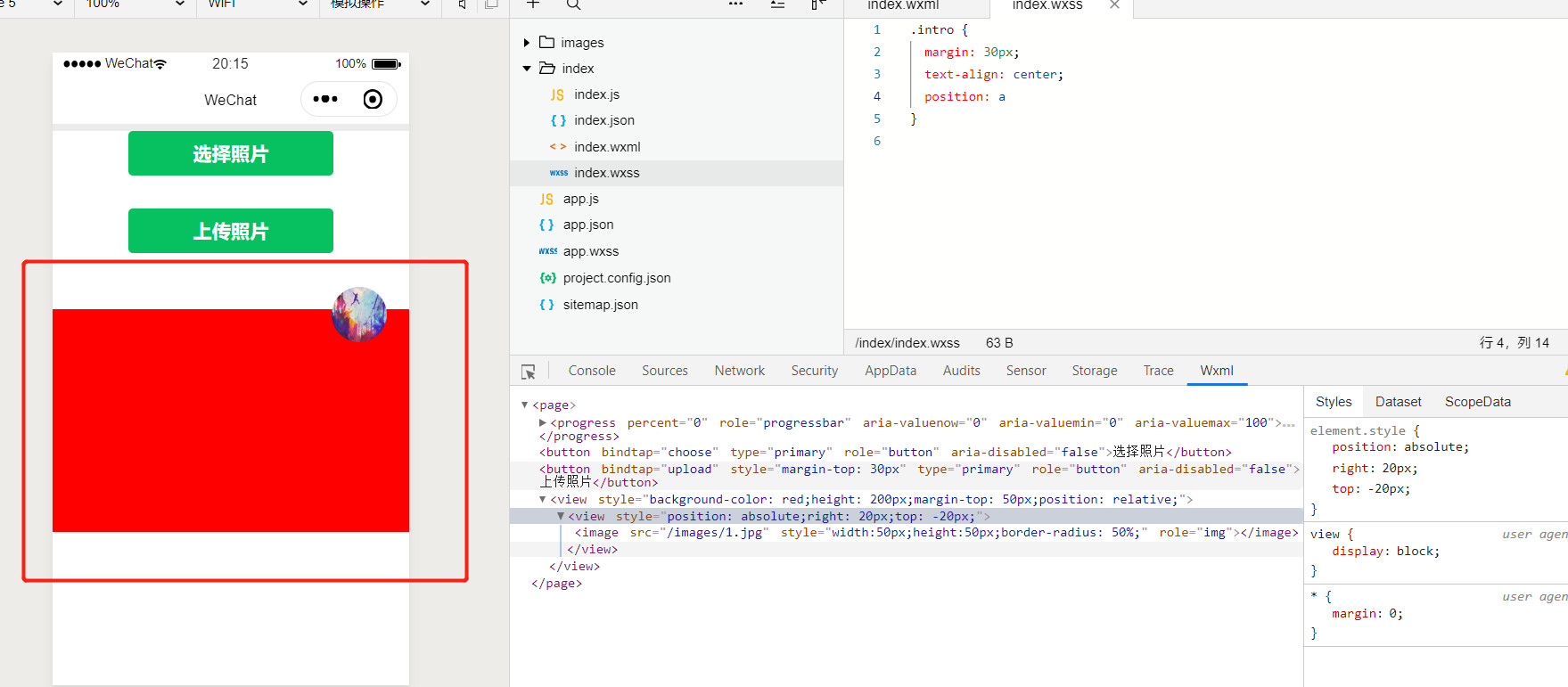Open the 模拟操作 dropdown
The height and width of the screenshot is (687, 1568).
tap(380, 4)
